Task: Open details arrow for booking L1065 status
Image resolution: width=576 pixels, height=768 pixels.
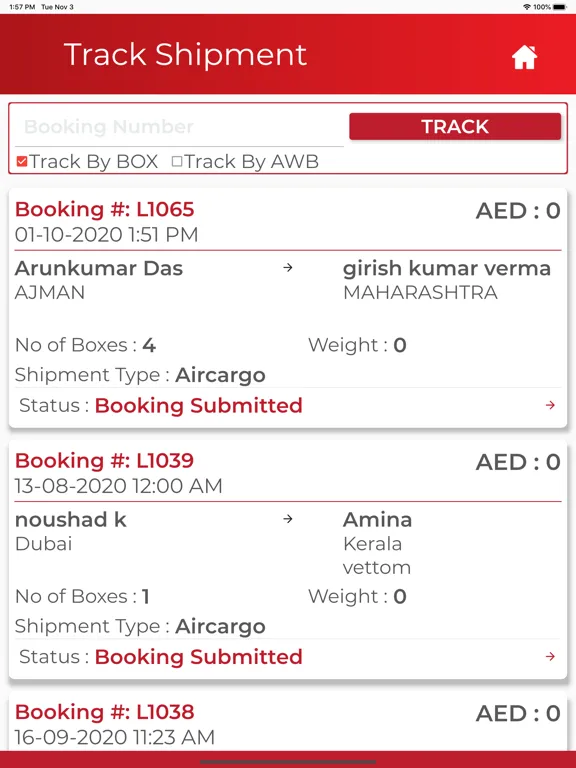Action: coord(550,405)
